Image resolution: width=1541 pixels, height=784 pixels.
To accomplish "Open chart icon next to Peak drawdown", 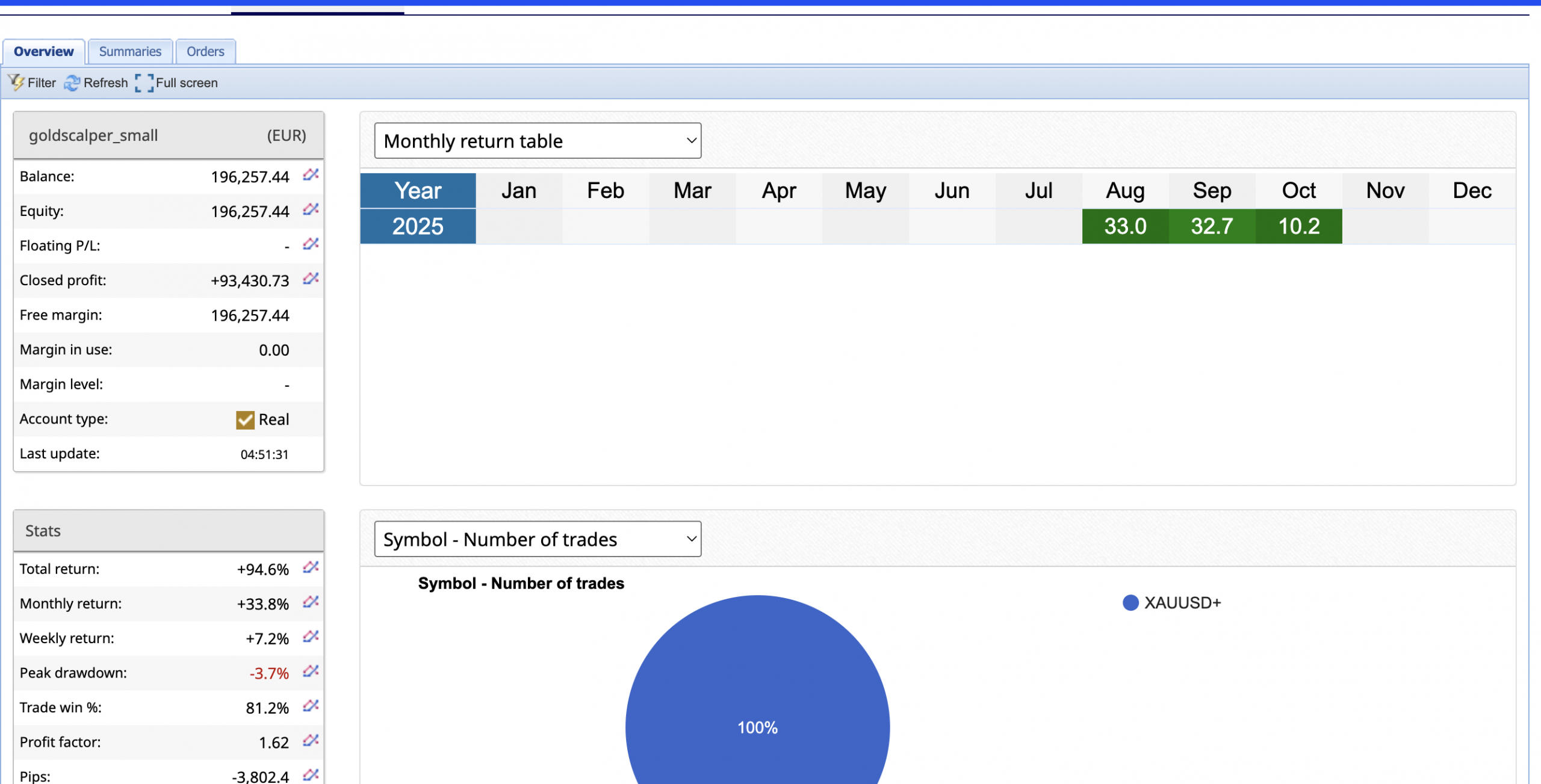I will [311, 671].
